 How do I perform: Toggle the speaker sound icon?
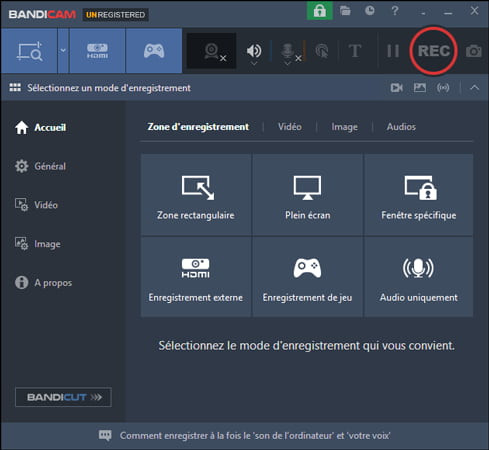pos(254,50)
